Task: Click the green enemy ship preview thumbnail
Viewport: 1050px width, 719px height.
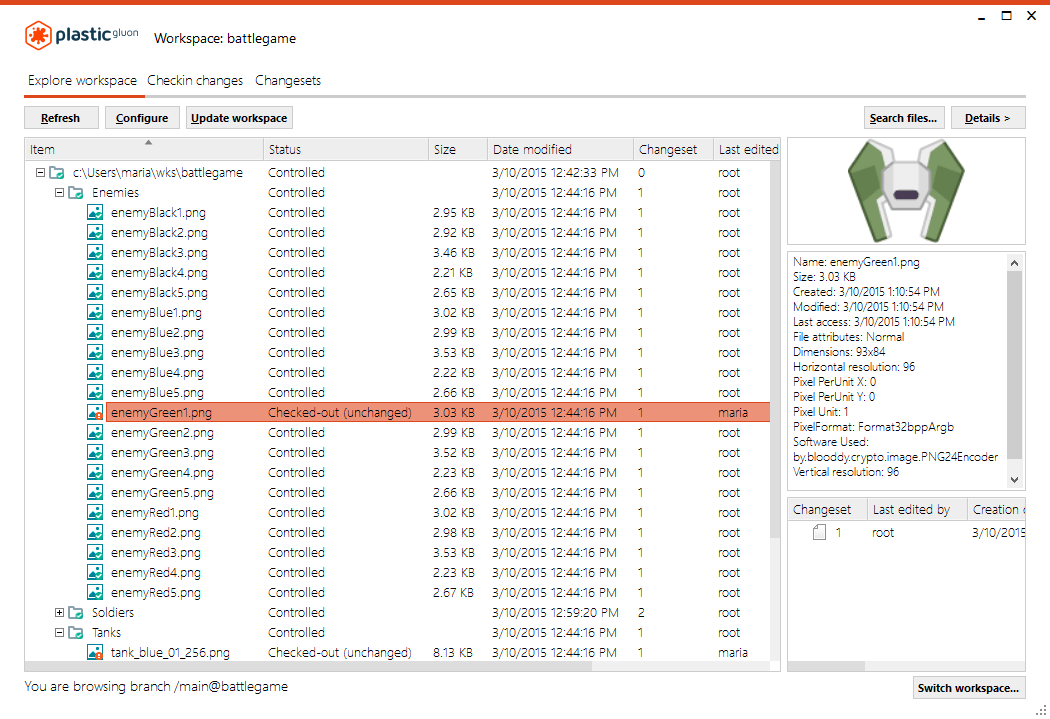Action: click(x=905, y=191)
